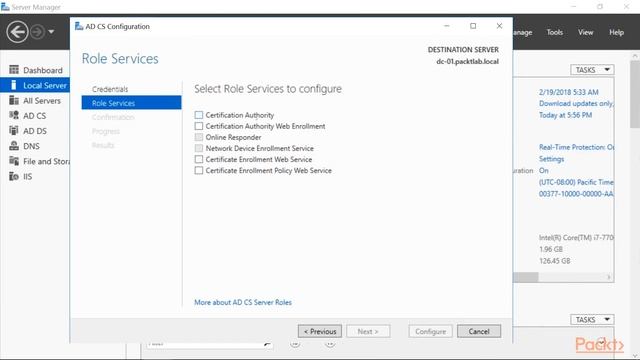Viewport: 640px width, 360px height.
Task: Click the dc-01.packtlab.local server name
Action: (467, 62)
